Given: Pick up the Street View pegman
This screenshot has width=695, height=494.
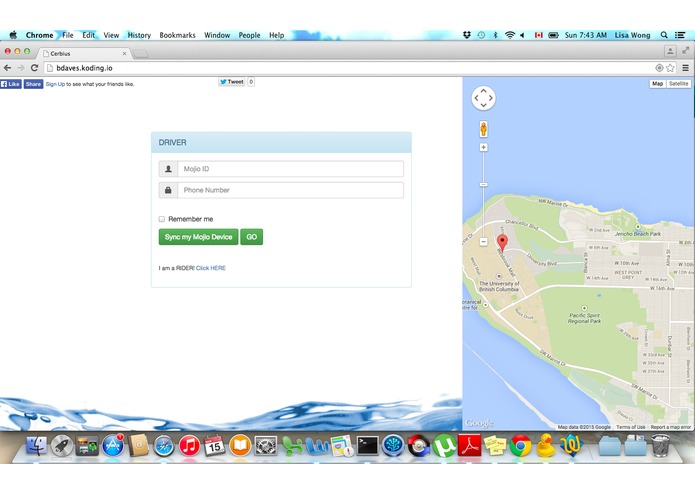Looking at the screenshot, I should click(x=484, y=129).
